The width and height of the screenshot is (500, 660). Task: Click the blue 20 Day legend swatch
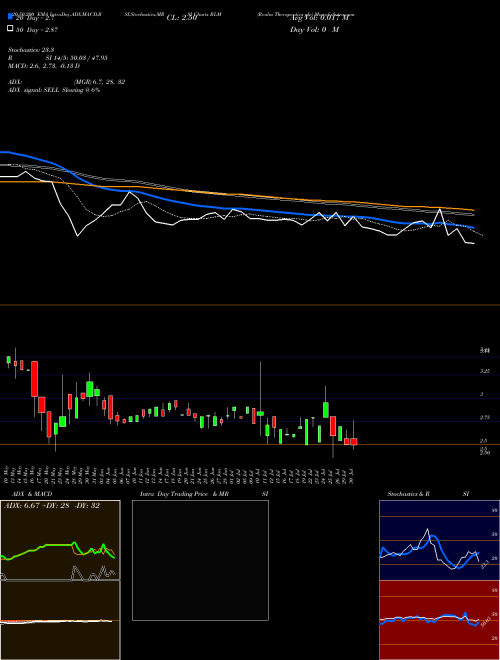10,17
